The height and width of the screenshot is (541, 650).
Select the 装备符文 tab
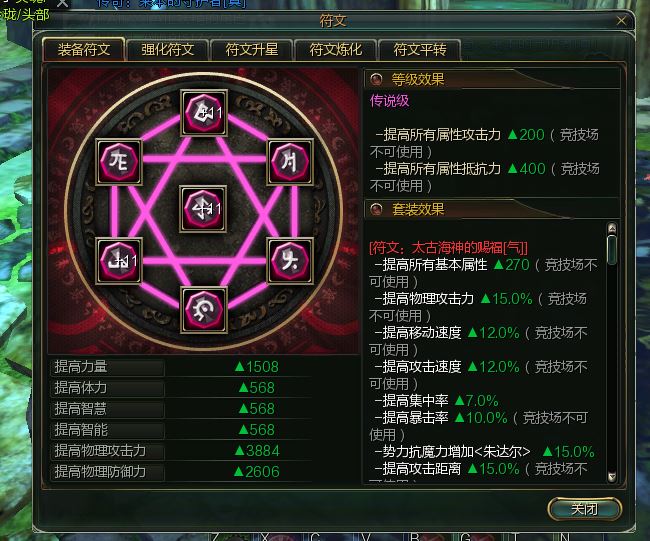tap(84, 50)
